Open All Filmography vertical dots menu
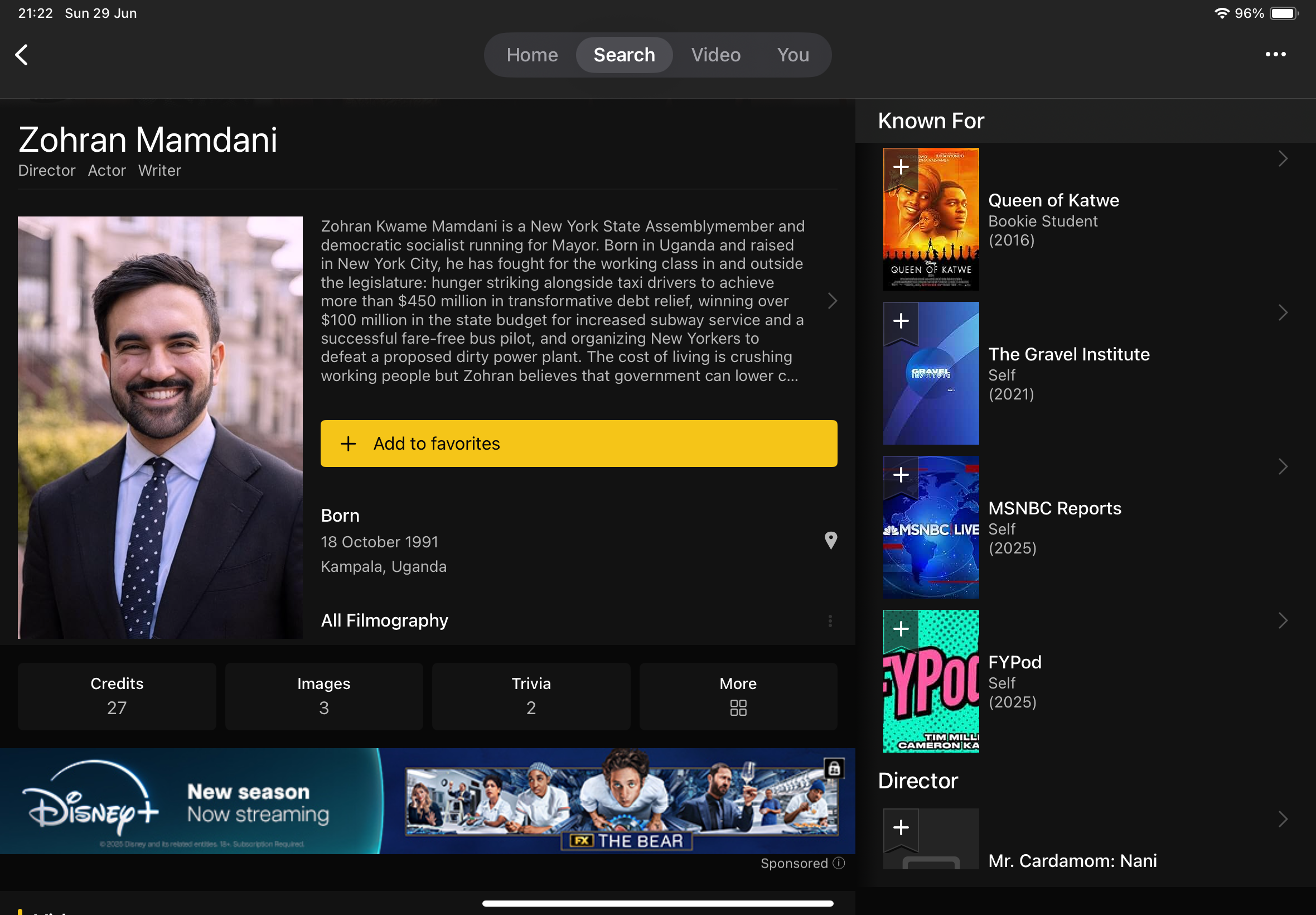Screen dimensions: 1316x915 pyautogui.click(x=830, y=621)
